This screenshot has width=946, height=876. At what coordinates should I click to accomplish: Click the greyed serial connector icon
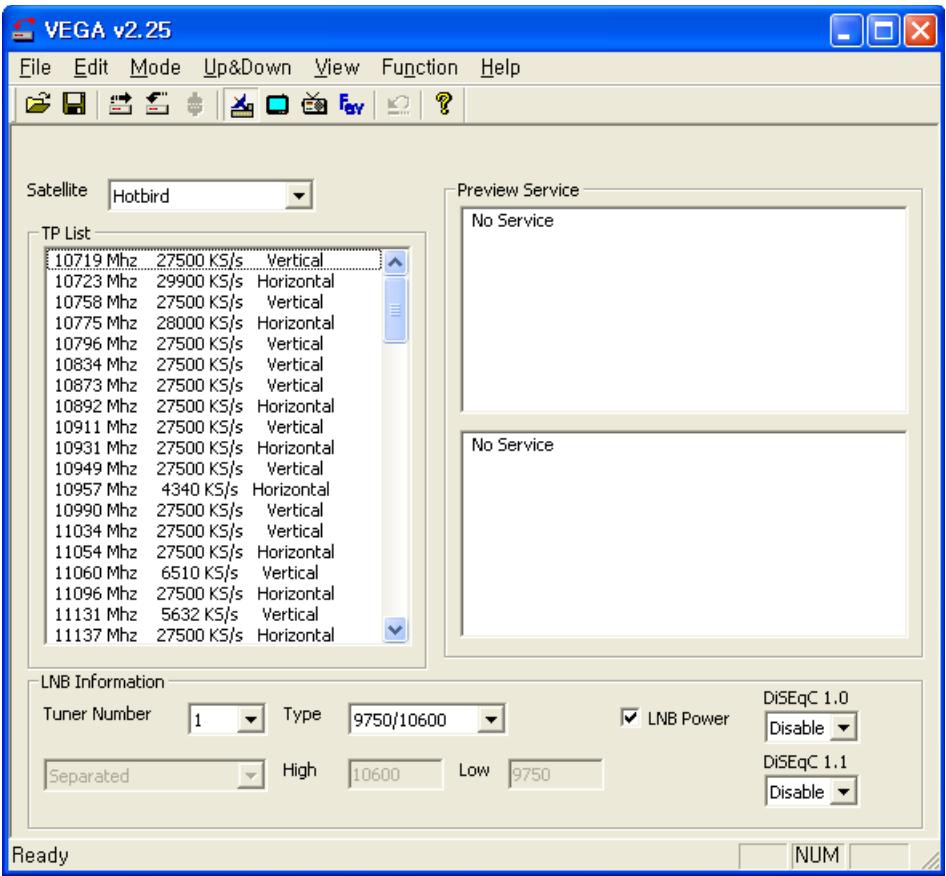(194, 104)
